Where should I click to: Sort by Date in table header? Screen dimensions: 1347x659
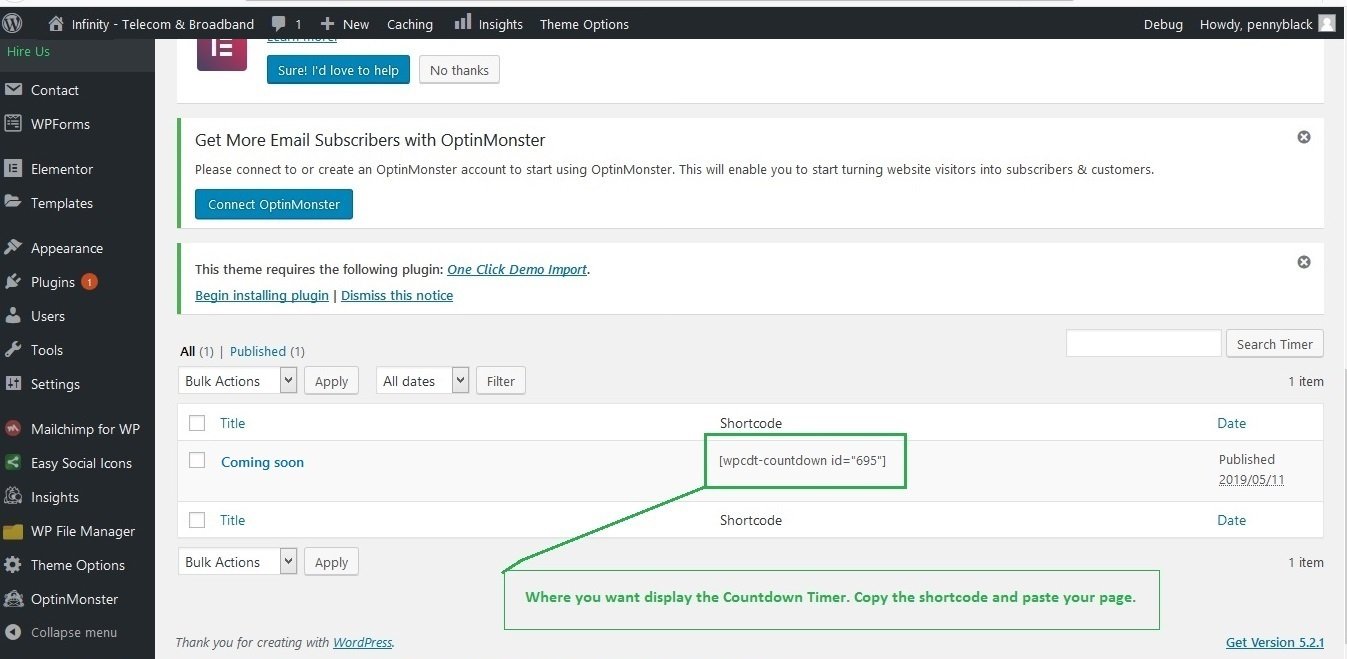click(x=1232, y=423)
